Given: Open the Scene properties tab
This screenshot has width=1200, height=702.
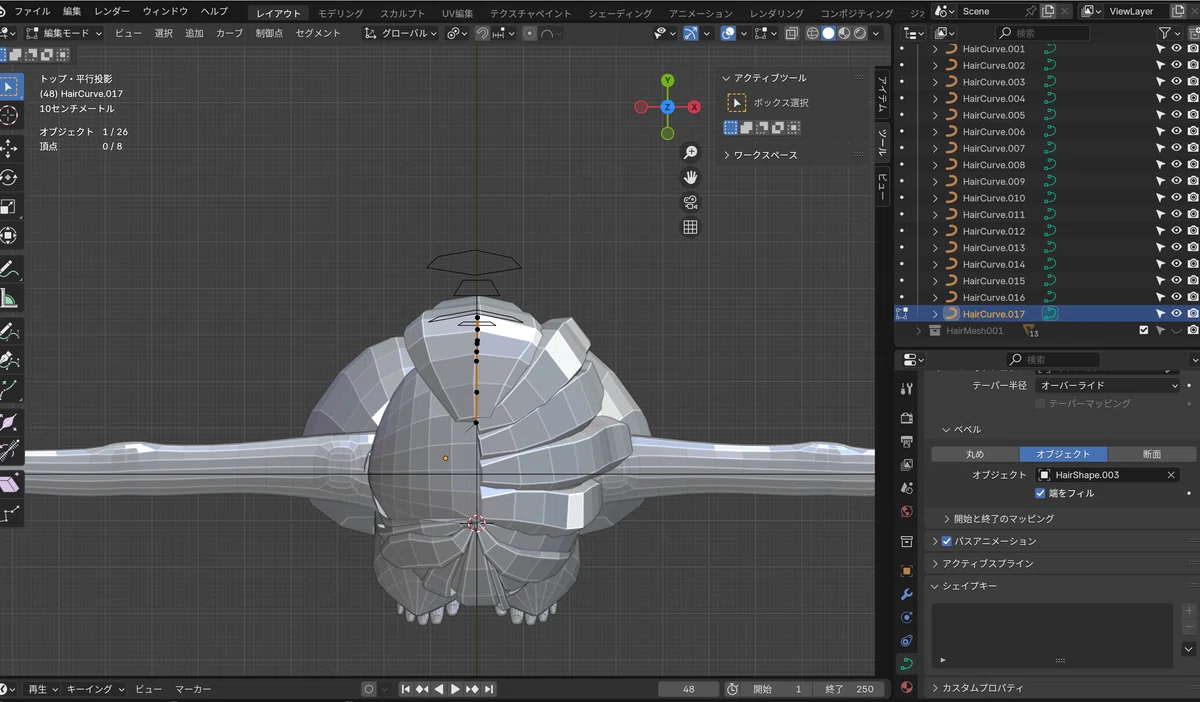Looking at the screenshot, I should pyautogui.click(x=906, y=488).
